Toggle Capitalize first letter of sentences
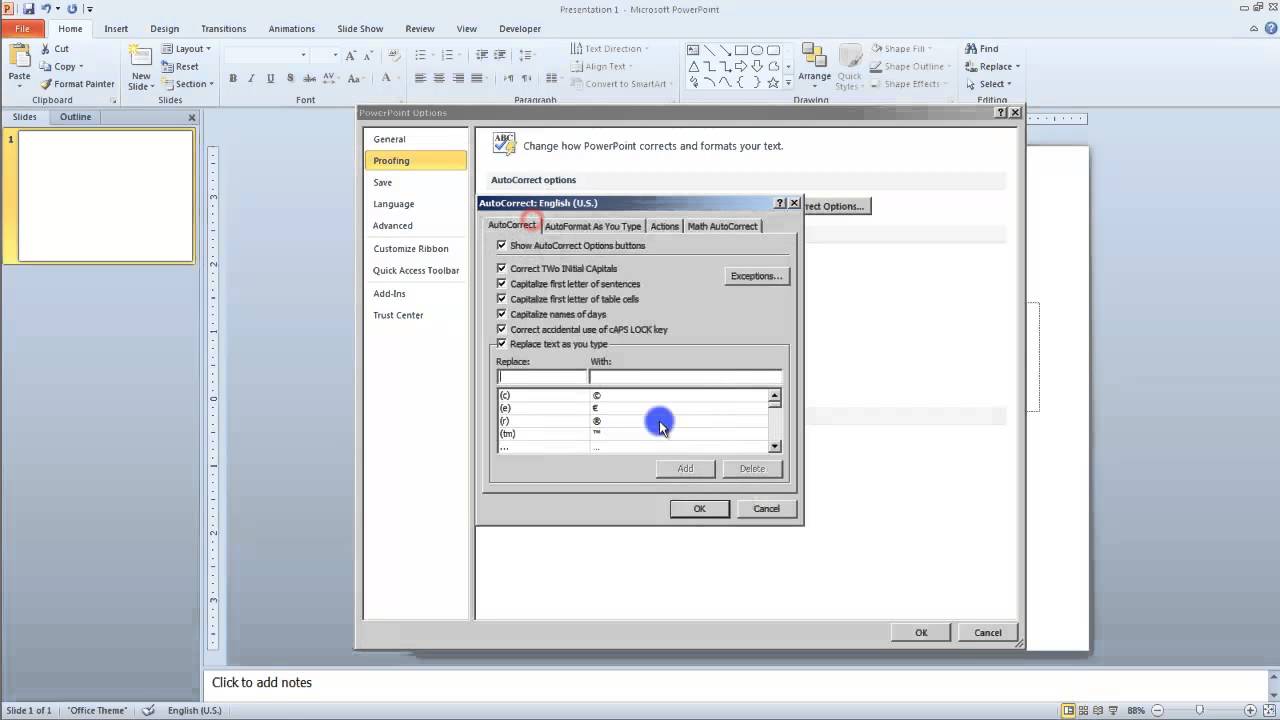Screen dimensions: 1280x720 point(502,283)
